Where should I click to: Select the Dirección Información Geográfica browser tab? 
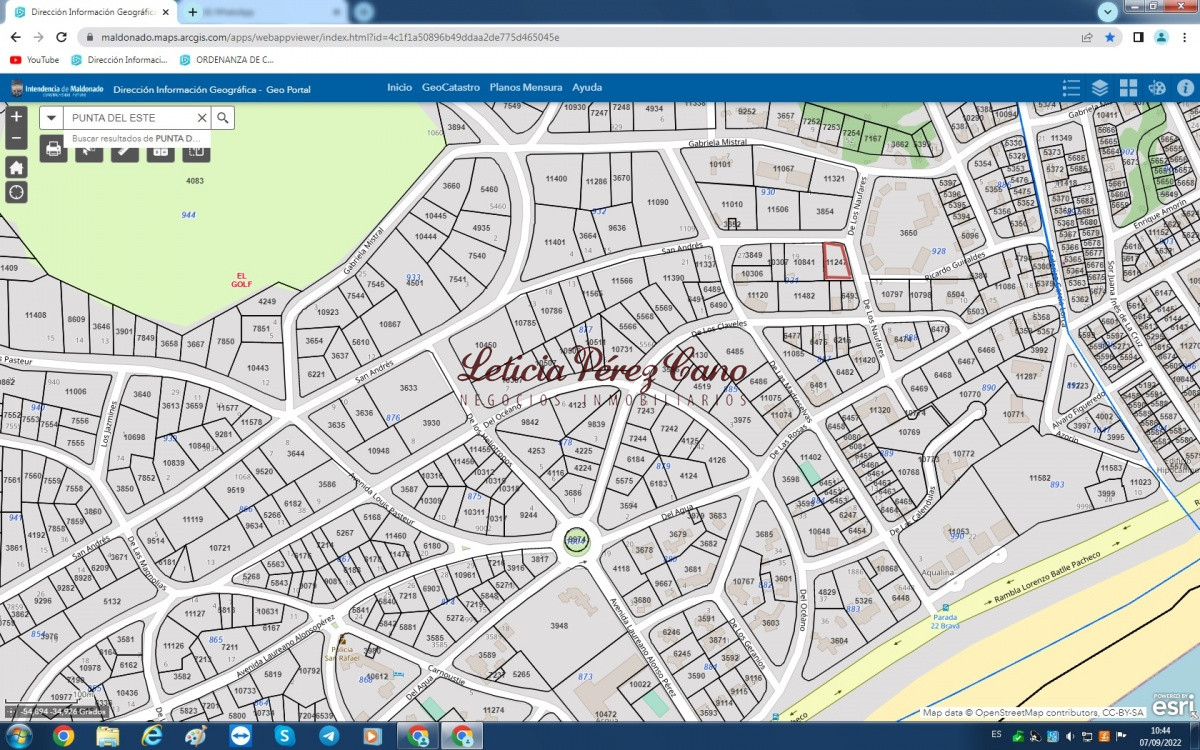coord(93,12)
